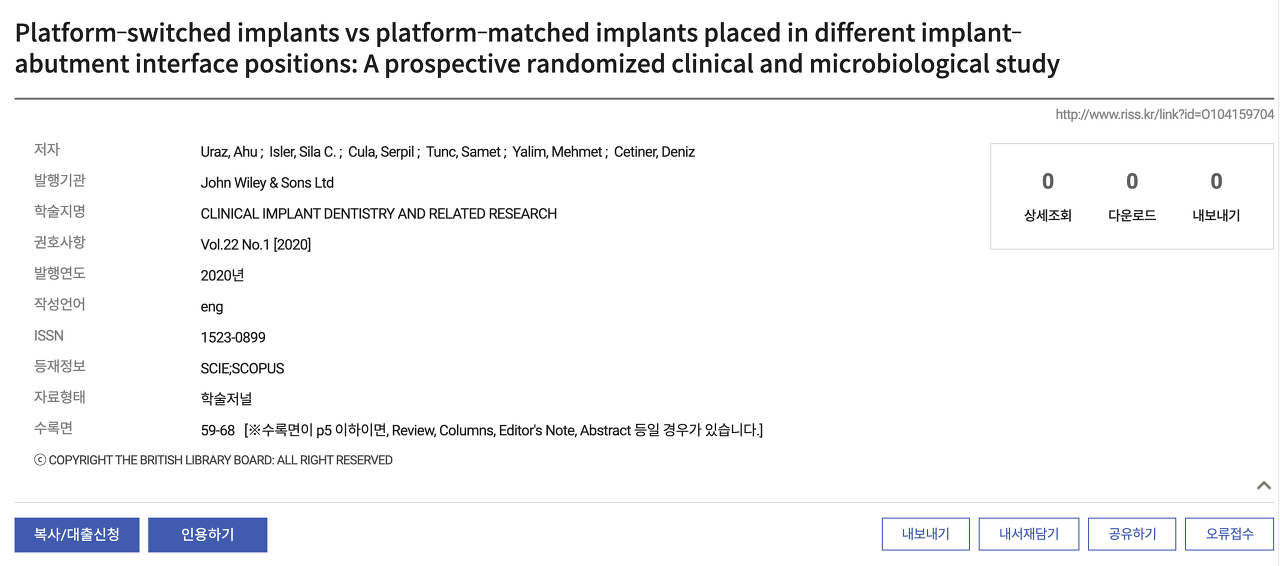The image size is (1280, 566).
Task: Open author link Cula, Serpil
Action: tap(381, 152)
